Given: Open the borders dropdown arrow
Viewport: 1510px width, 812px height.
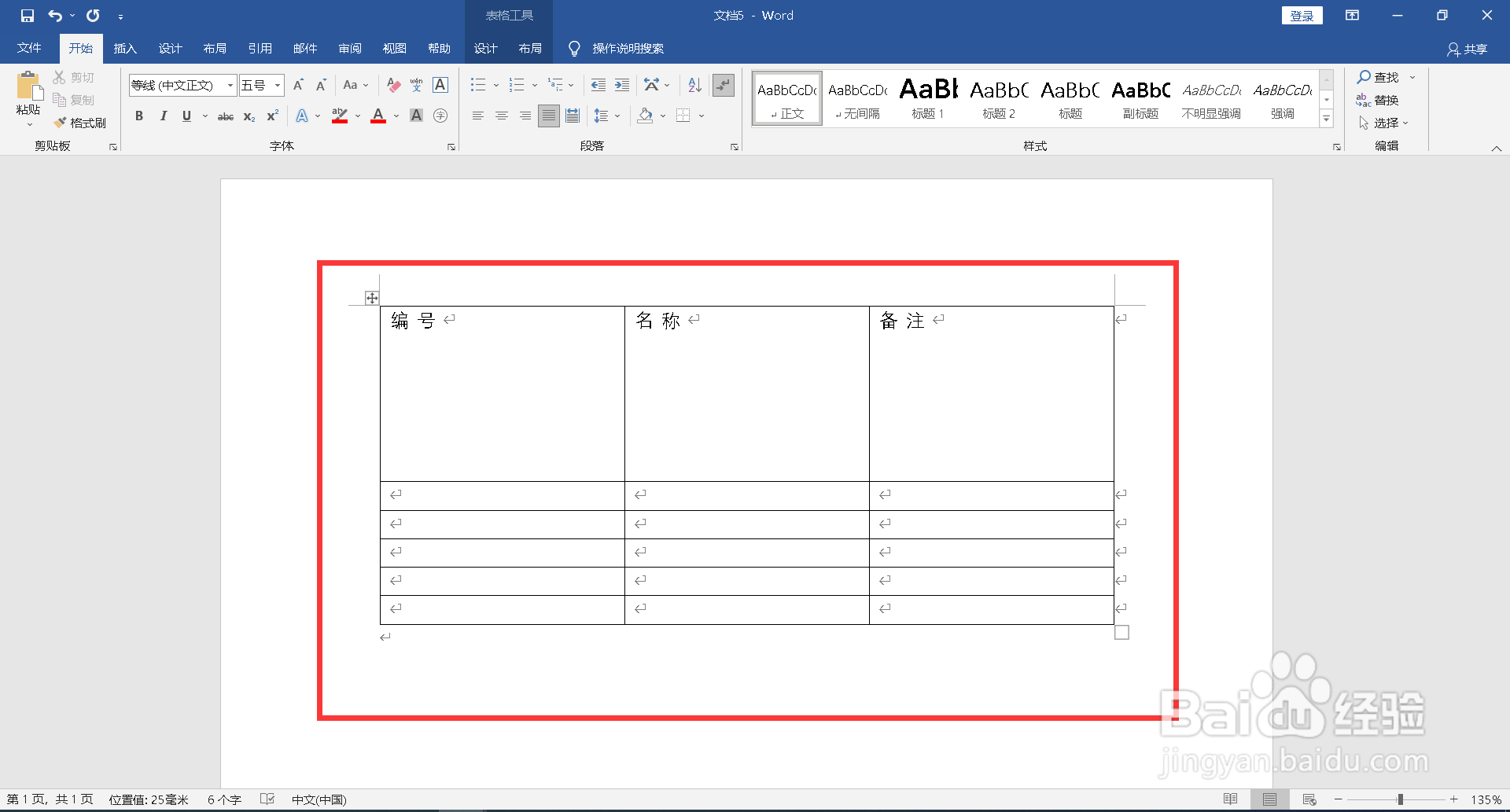Looking at the screenshot, I should tap(702, 116).
